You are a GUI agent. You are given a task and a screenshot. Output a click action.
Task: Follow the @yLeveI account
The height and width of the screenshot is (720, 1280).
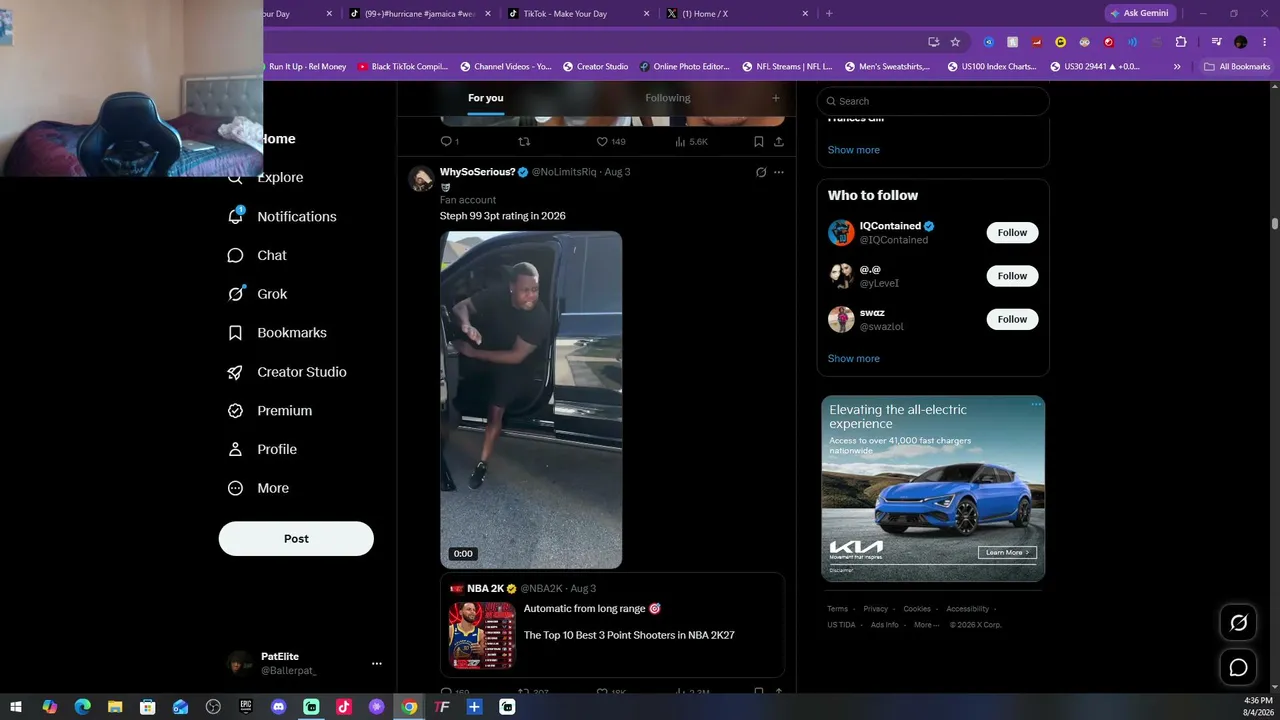[1012, 276]
